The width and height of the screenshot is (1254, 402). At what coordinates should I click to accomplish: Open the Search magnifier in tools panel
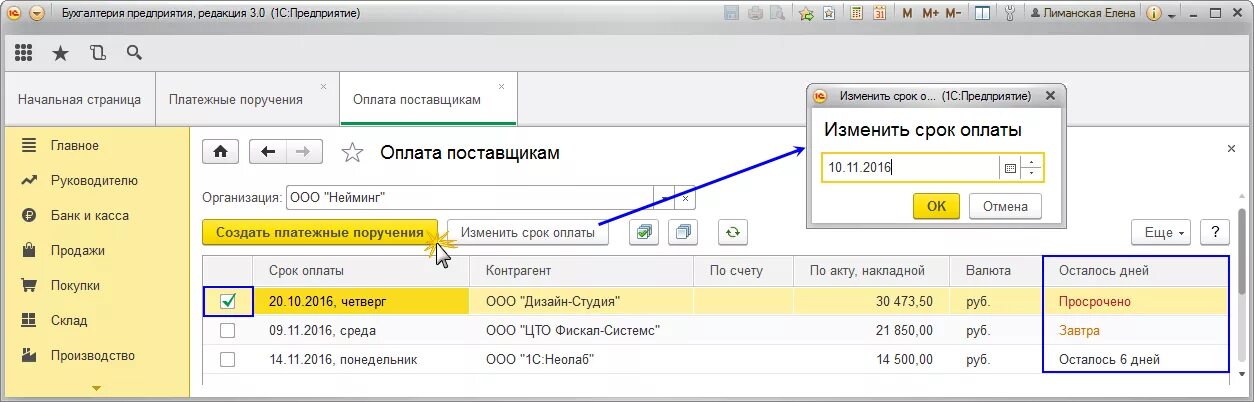click(134, 53)
